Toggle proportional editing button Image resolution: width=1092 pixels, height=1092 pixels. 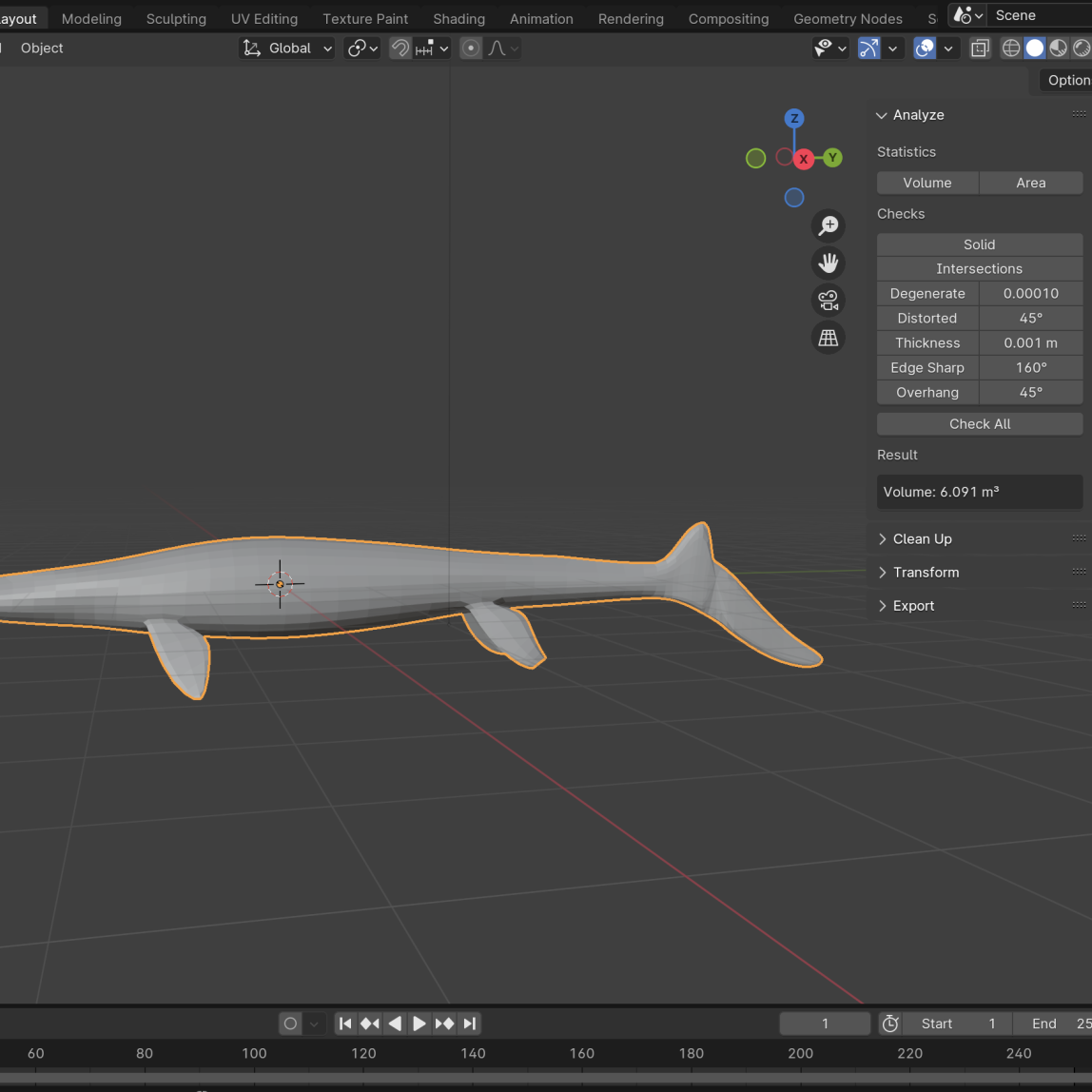(471, 48)
